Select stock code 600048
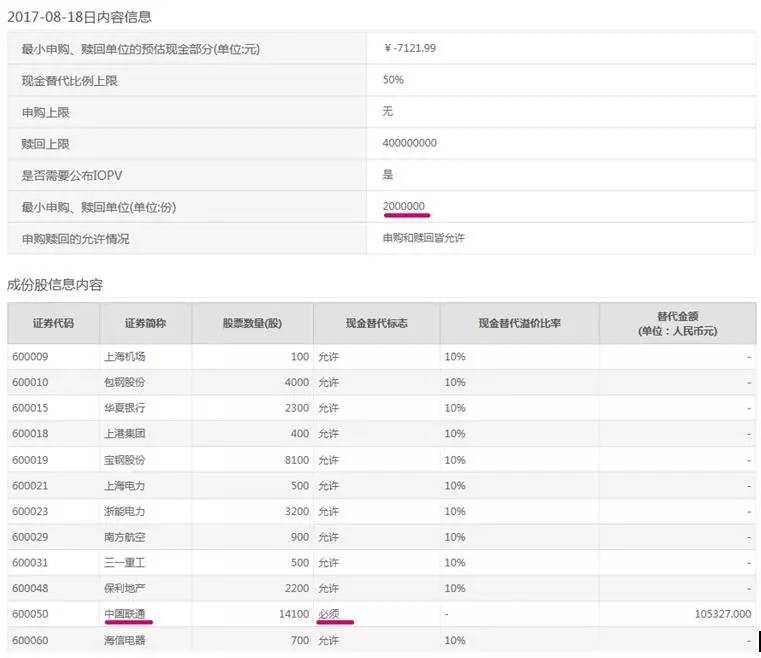This screenshot has width=761, height=658. [x=30, y=588]
